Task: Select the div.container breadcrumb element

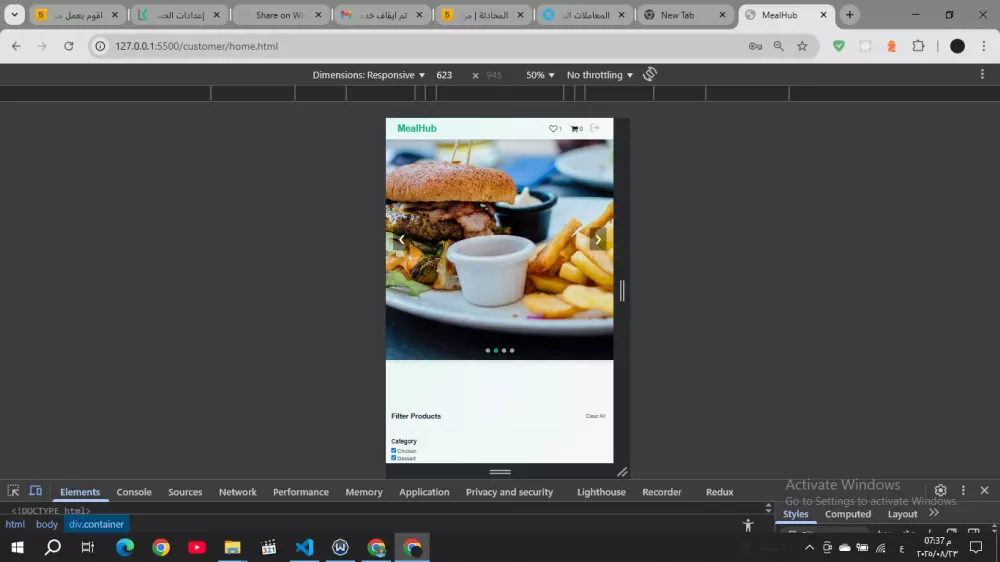Action: 96,524
